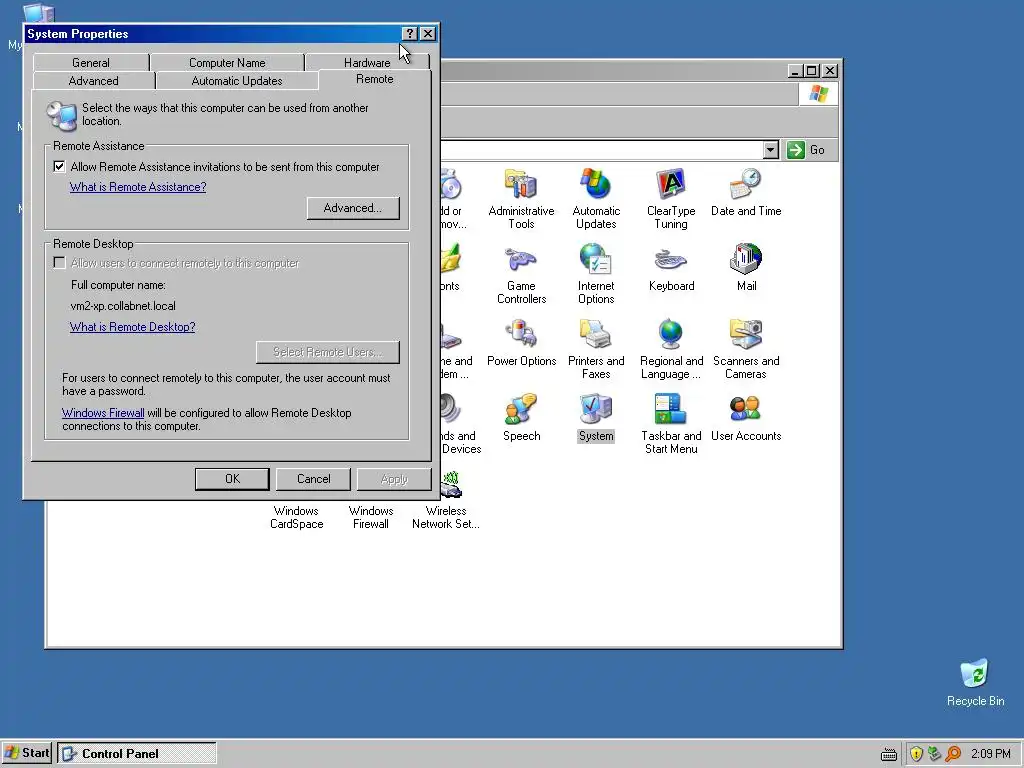Open Administrative Tools icon in Control Panel
This screenshot has height=768, width=1024.
point(521,199)
